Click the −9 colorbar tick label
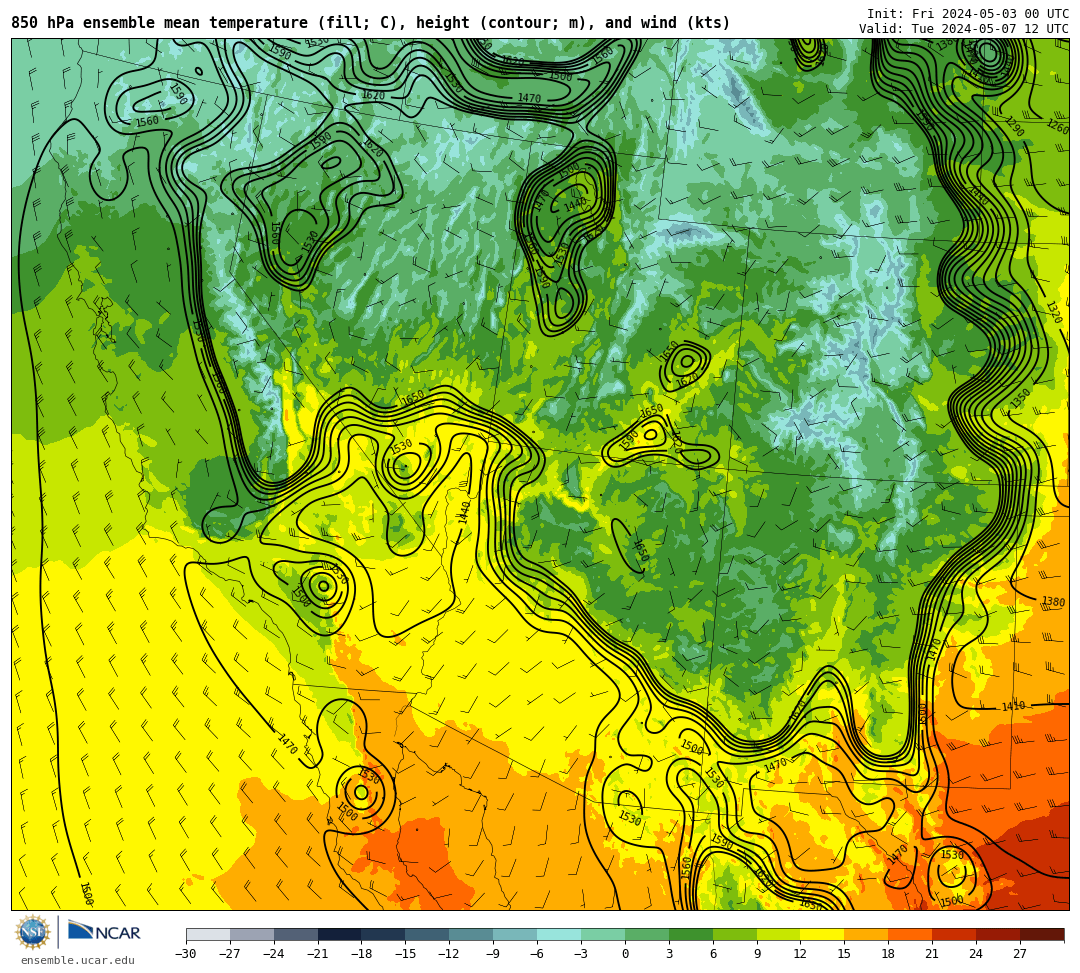1080x973 pixels. coord(493,954)
